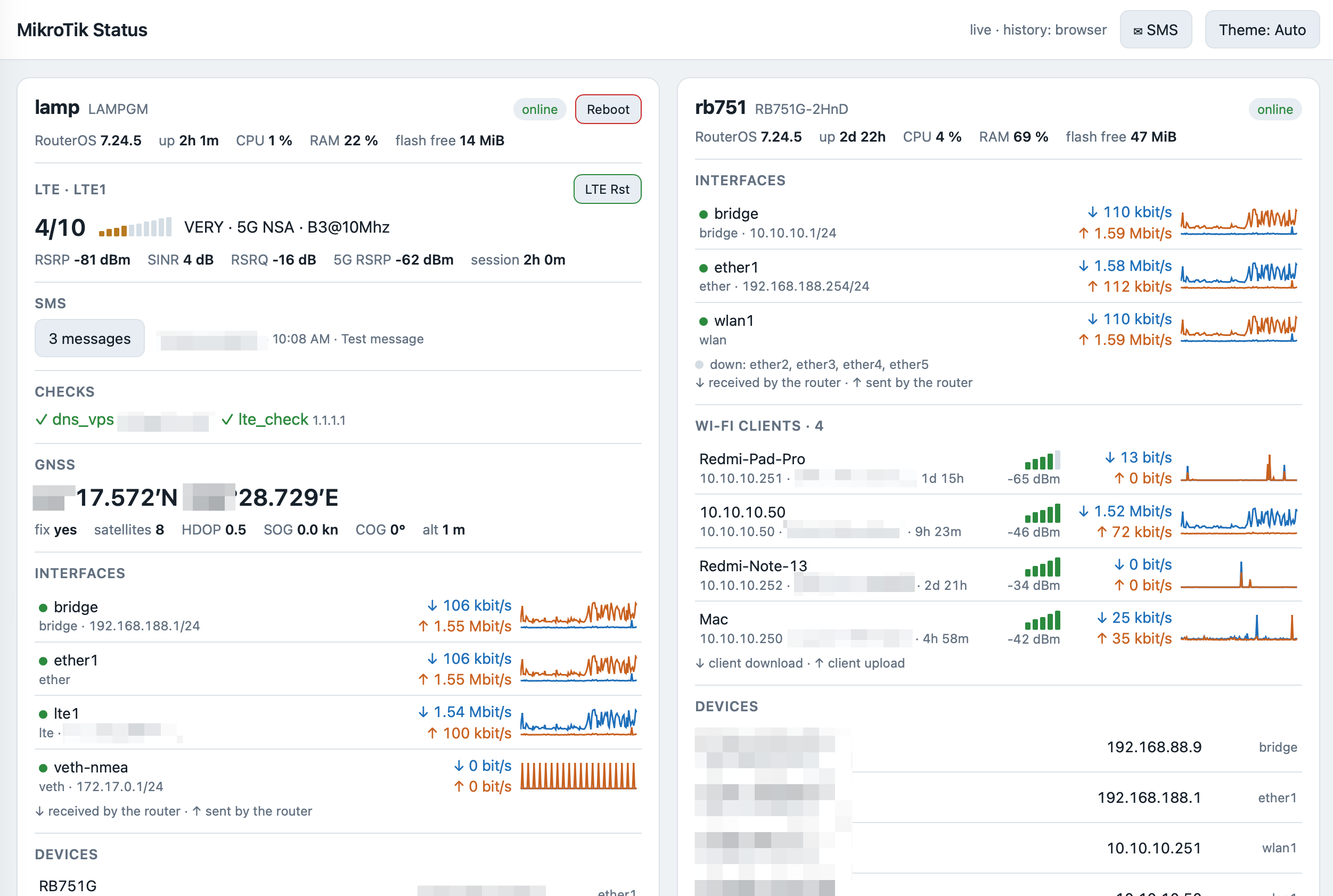Click the lamp ether1 traffic sparkline
The image size is (1333, 896).
point(578,669)
